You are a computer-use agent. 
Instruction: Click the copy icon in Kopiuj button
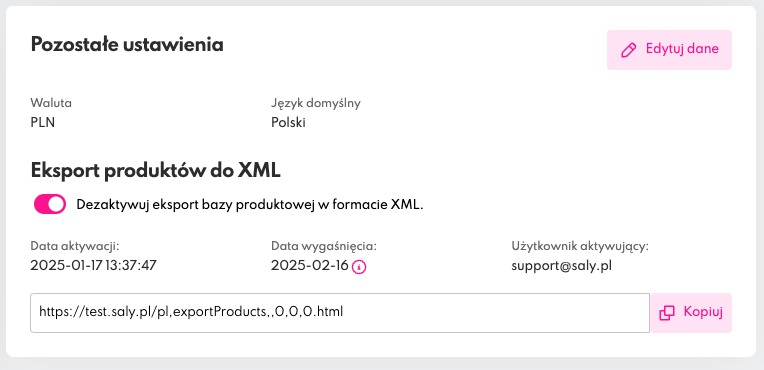pyautogui.click(x=667, y=313)
